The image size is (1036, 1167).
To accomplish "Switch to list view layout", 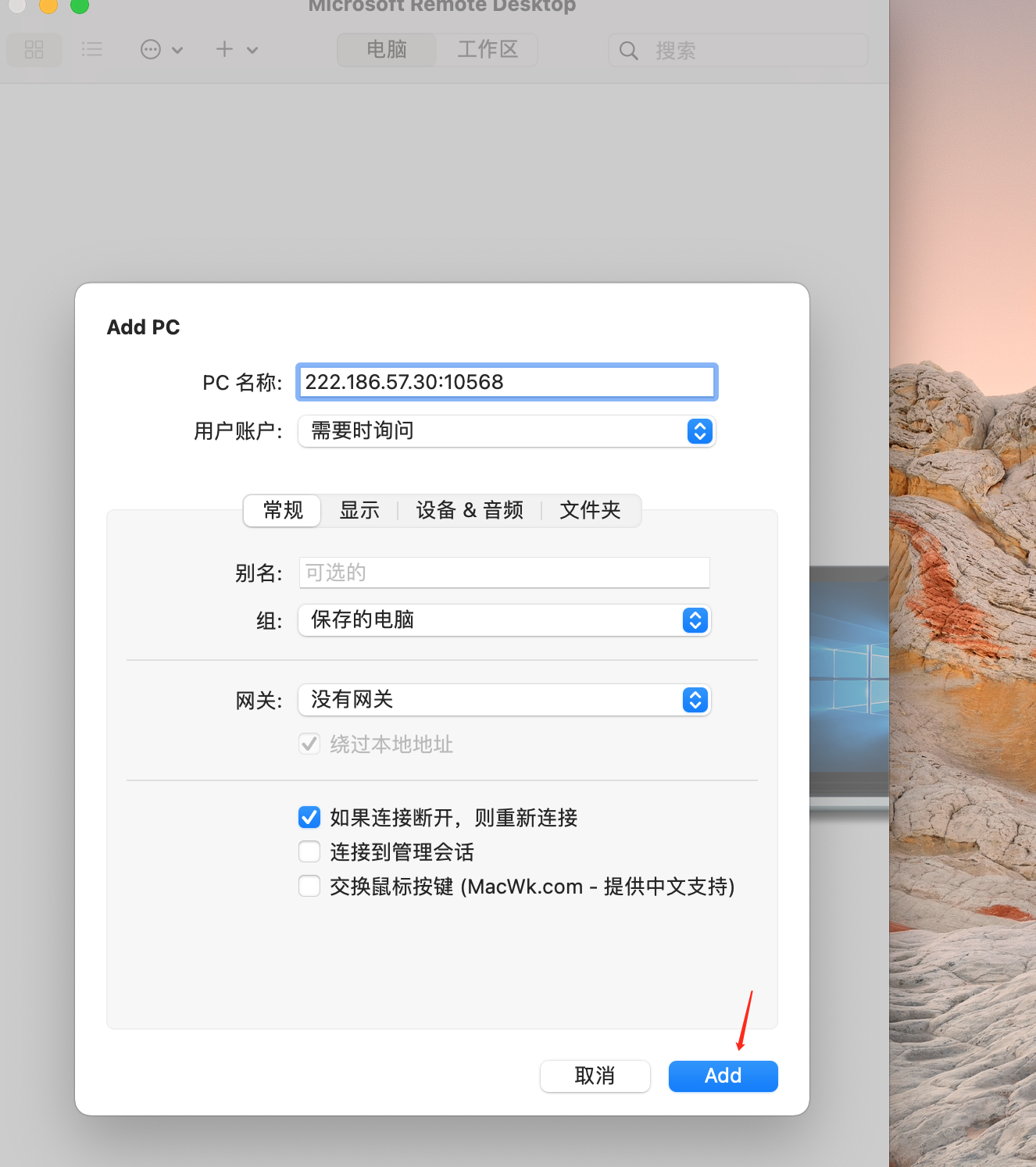I will [91, 49].
